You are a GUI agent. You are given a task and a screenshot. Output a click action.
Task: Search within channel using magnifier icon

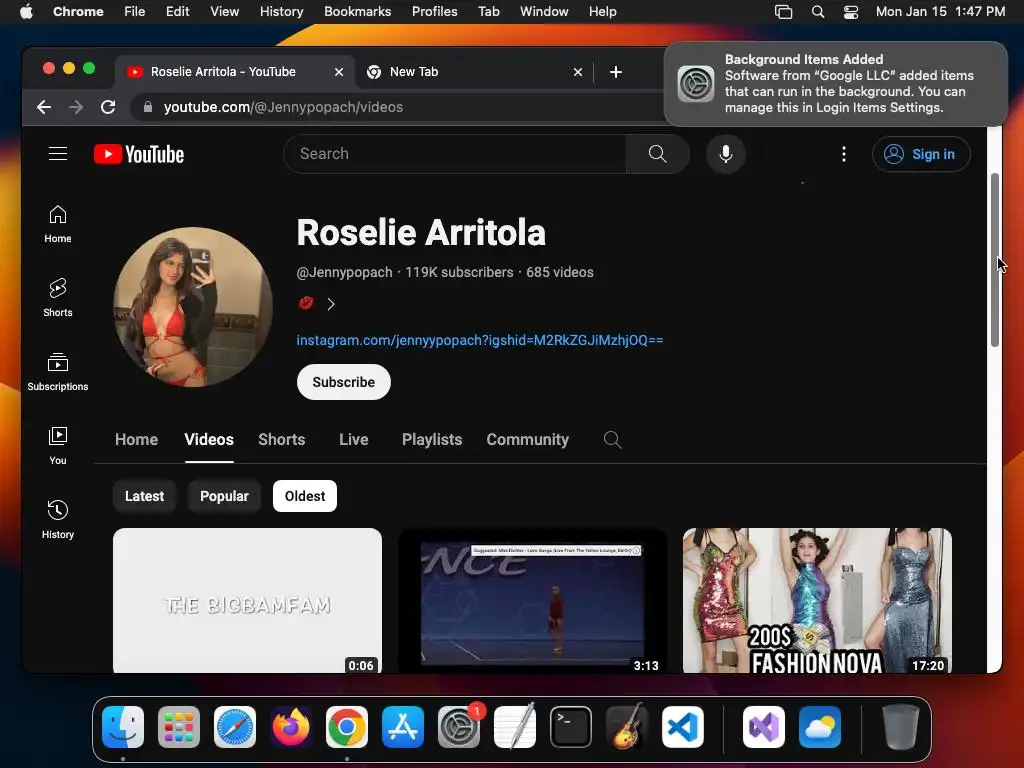(x=612, y=440)
